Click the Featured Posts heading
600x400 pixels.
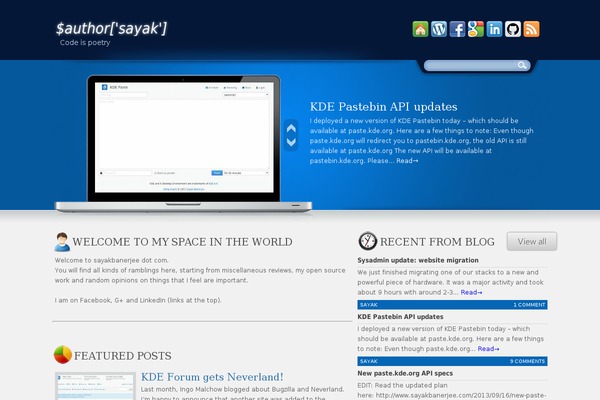point(122,356)
